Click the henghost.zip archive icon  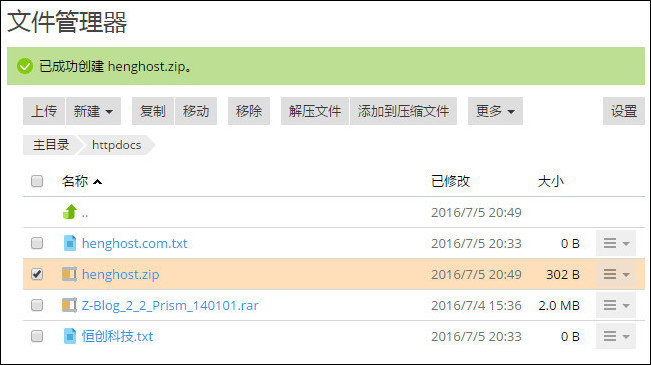point(69,274)
